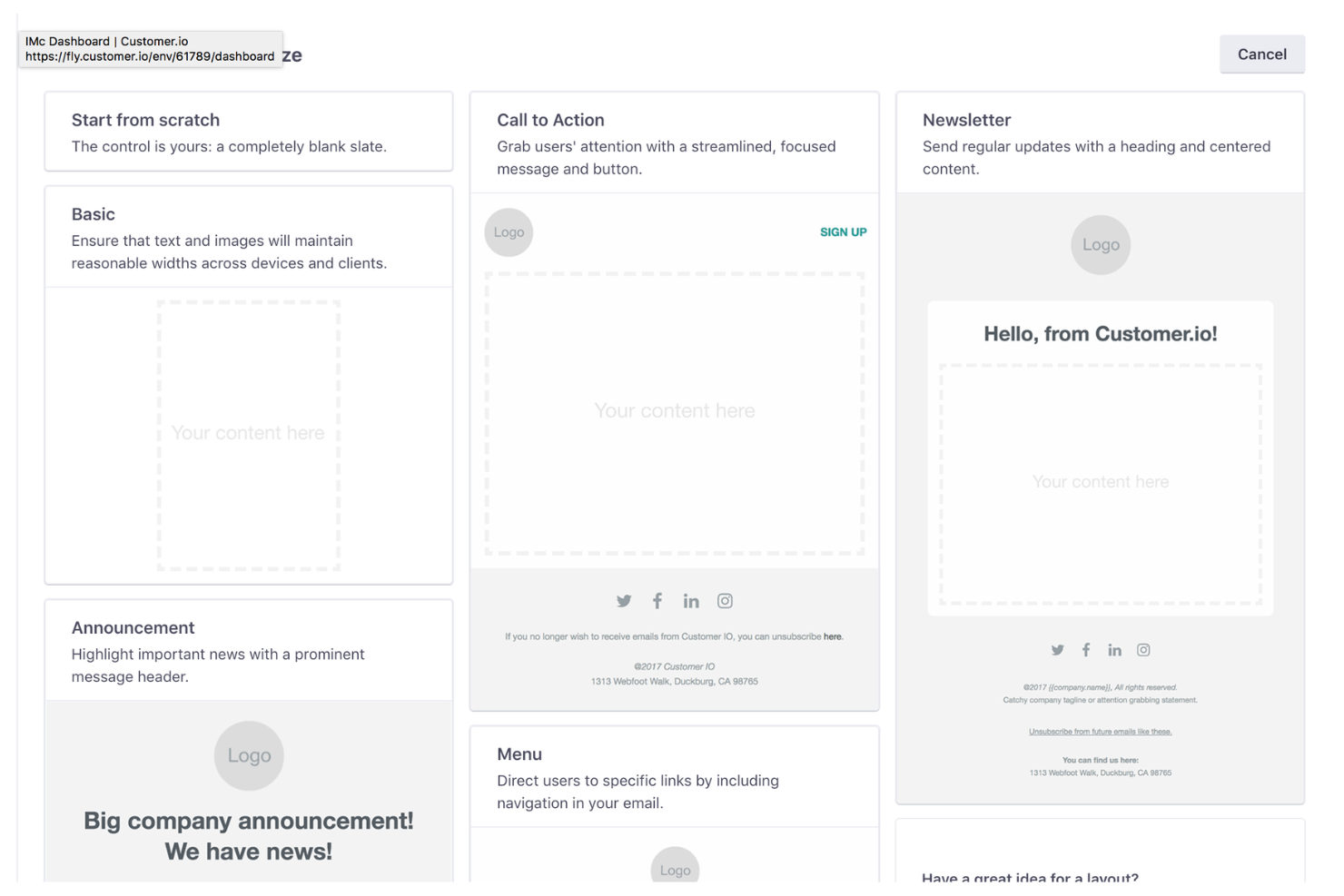This screenshot has height=896, width=1344.
Task: Select the Instagram icon in Newsletter preview
Action: (1143, 650)
